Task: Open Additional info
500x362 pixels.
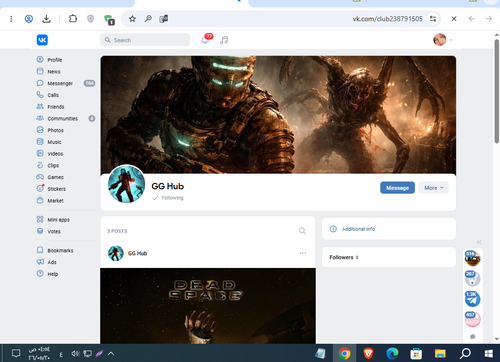Action: (389, 229)
